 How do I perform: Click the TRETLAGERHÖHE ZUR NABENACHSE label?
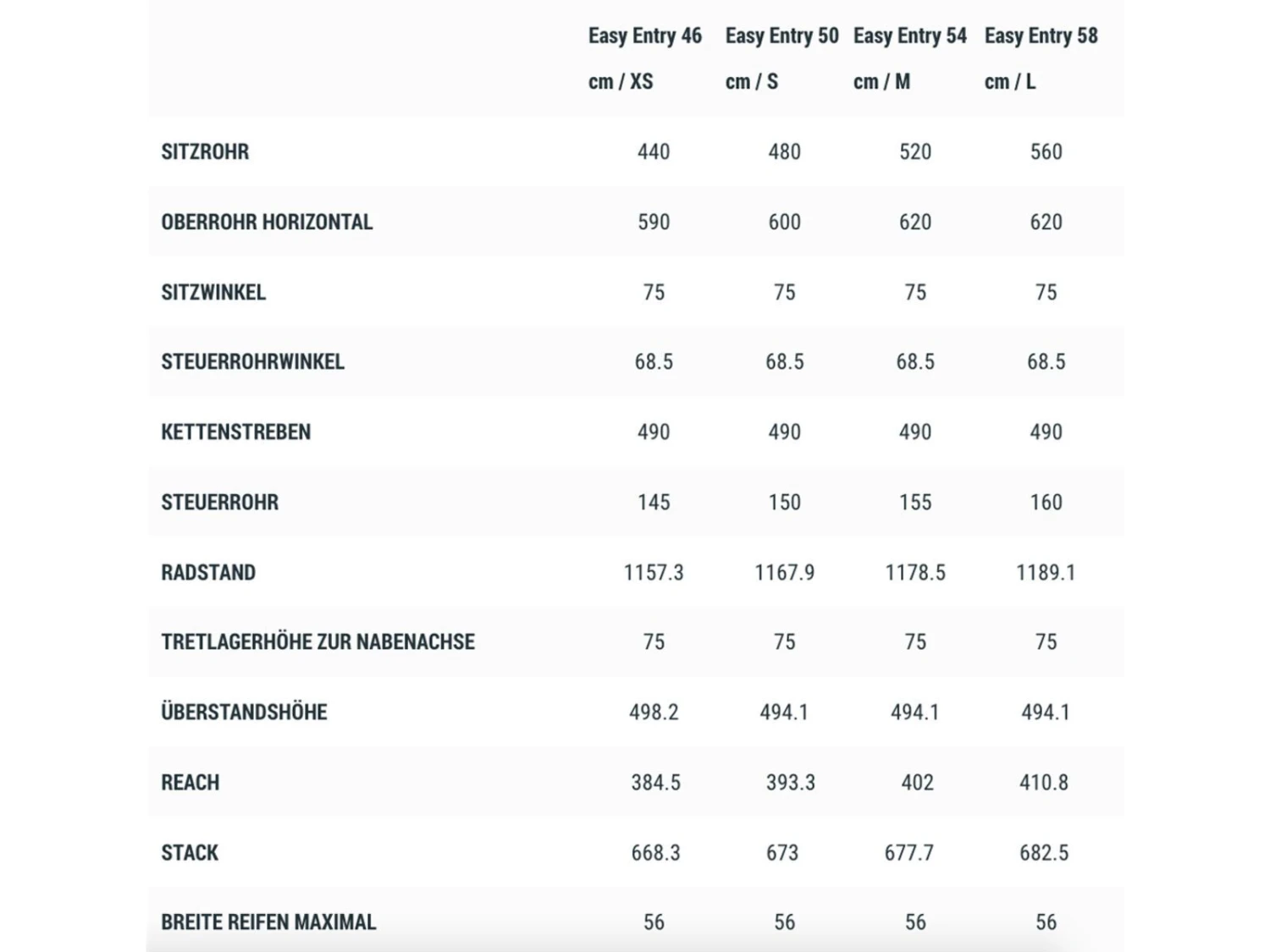(317, 642)
